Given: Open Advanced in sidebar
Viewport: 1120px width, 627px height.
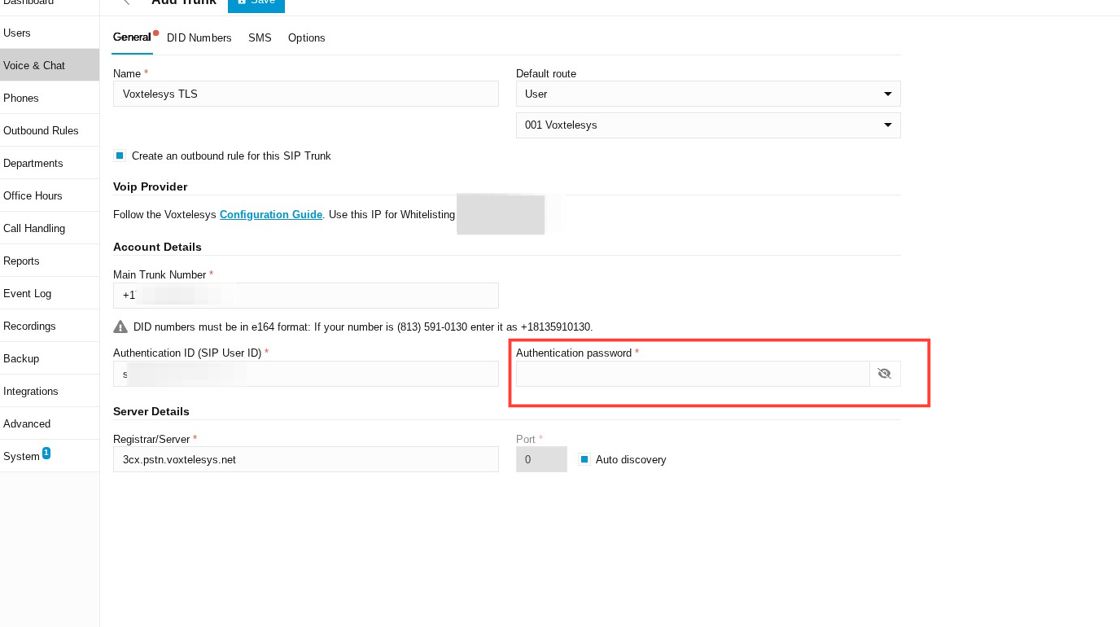Looking at the screenshot, I should 49,423.
